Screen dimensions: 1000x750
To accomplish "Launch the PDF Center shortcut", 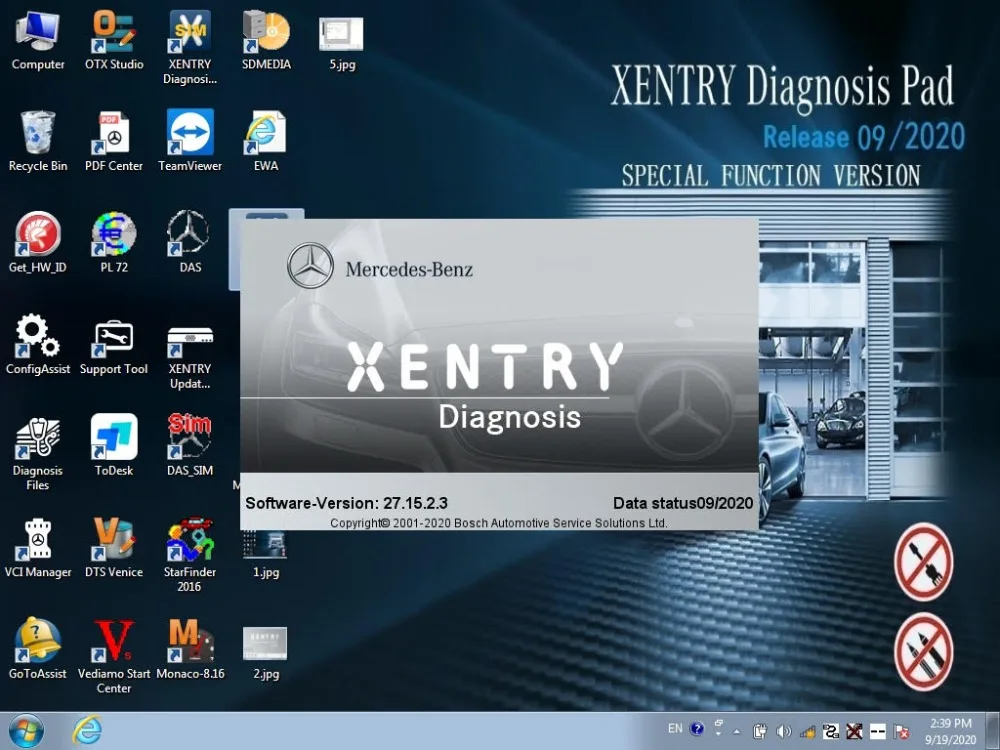I will pos(114,142).
